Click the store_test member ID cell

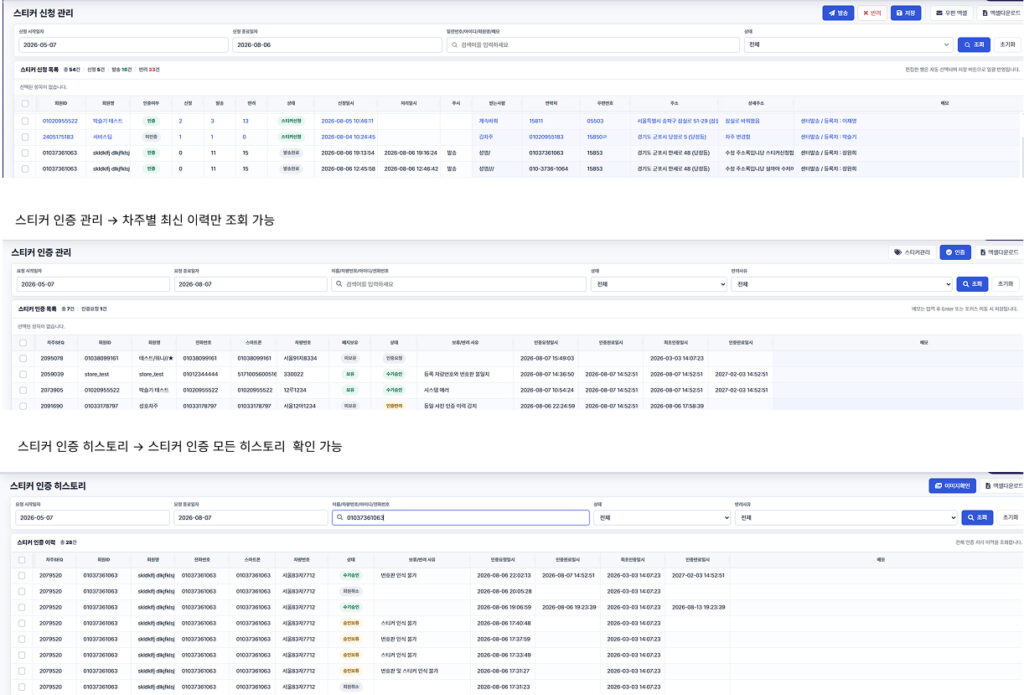coord(97,374)
